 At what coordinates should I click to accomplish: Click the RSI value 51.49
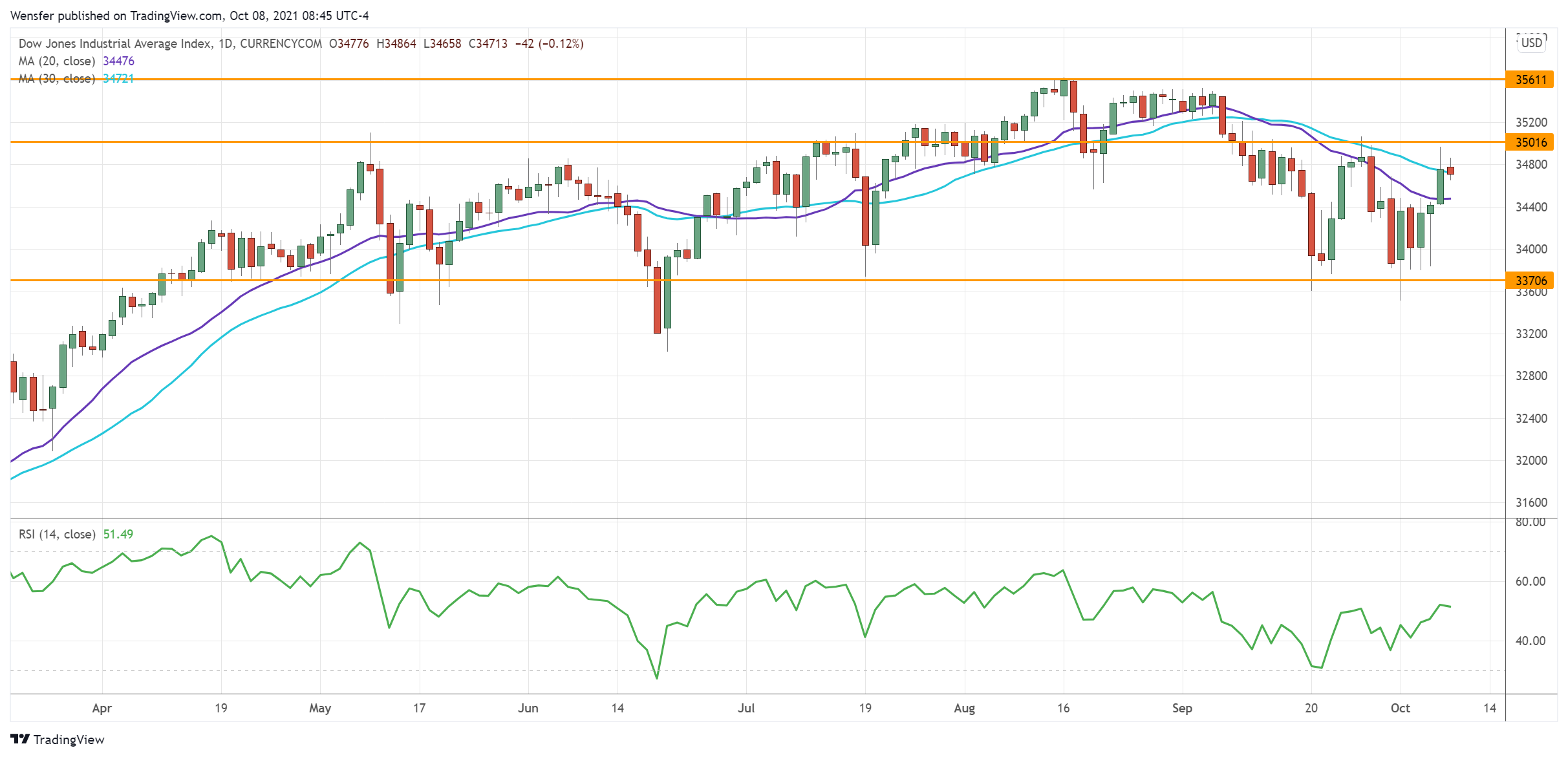coord(118,535)
